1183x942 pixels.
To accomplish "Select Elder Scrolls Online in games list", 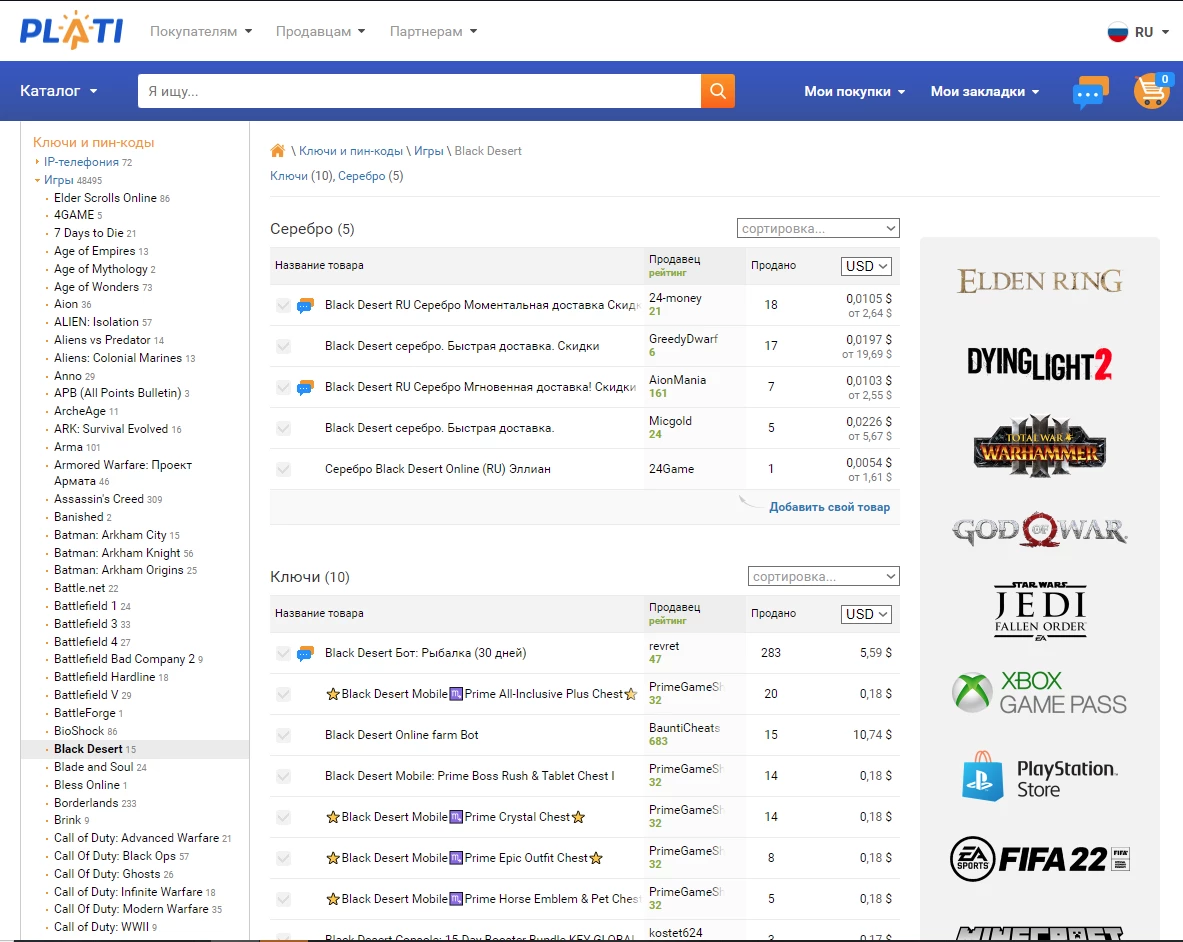I will [105, 198].
